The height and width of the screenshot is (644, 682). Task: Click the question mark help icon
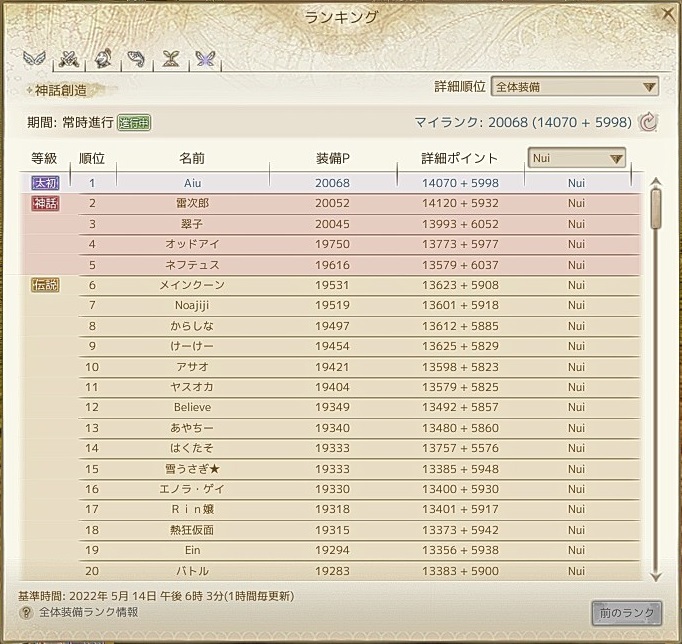25,612
